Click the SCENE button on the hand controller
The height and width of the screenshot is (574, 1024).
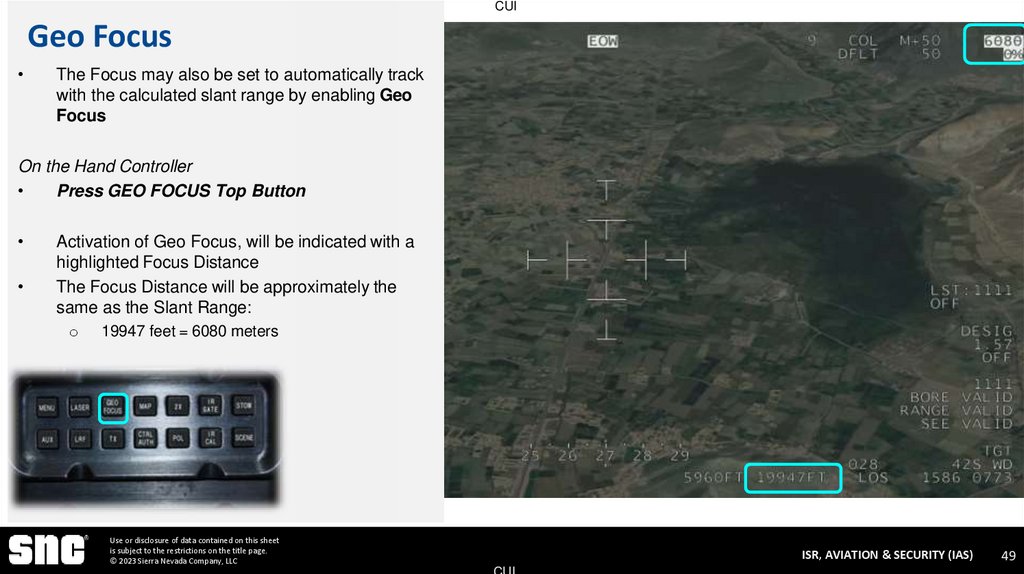pos(244,438)
